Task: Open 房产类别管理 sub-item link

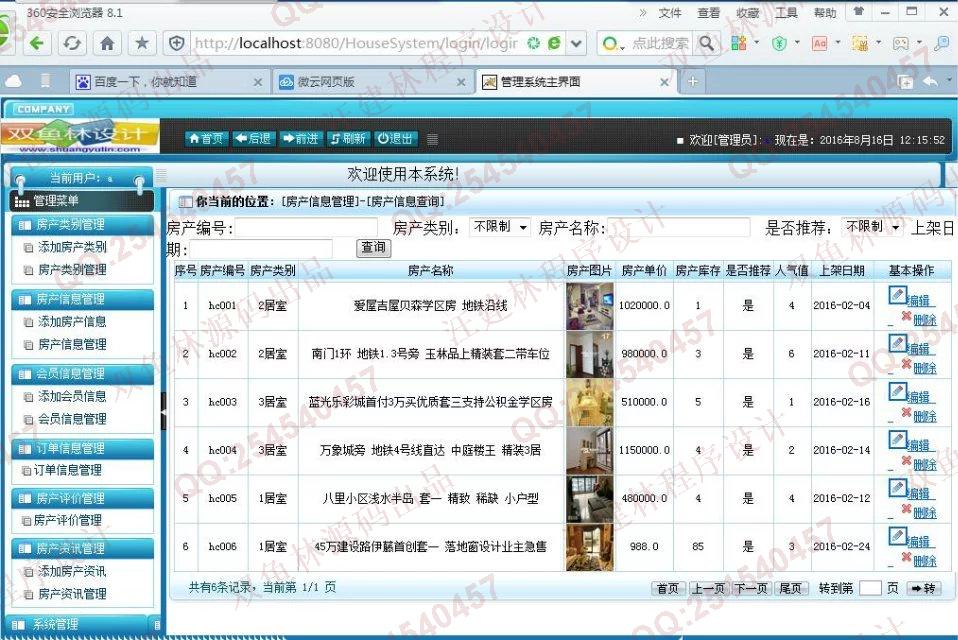Action: pos(72,270)
